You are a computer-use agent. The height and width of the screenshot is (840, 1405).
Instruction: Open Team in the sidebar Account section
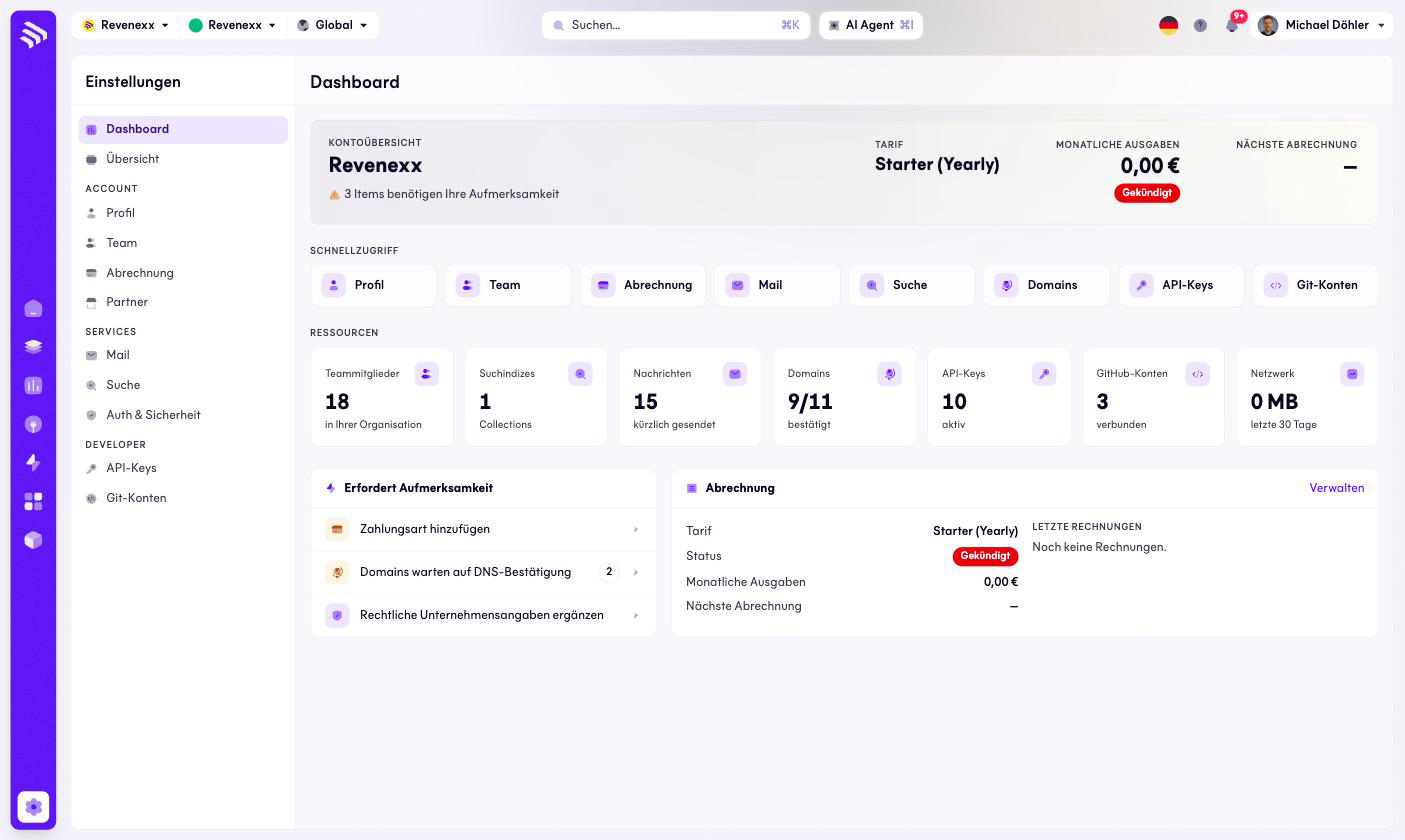tap(183, 243)
